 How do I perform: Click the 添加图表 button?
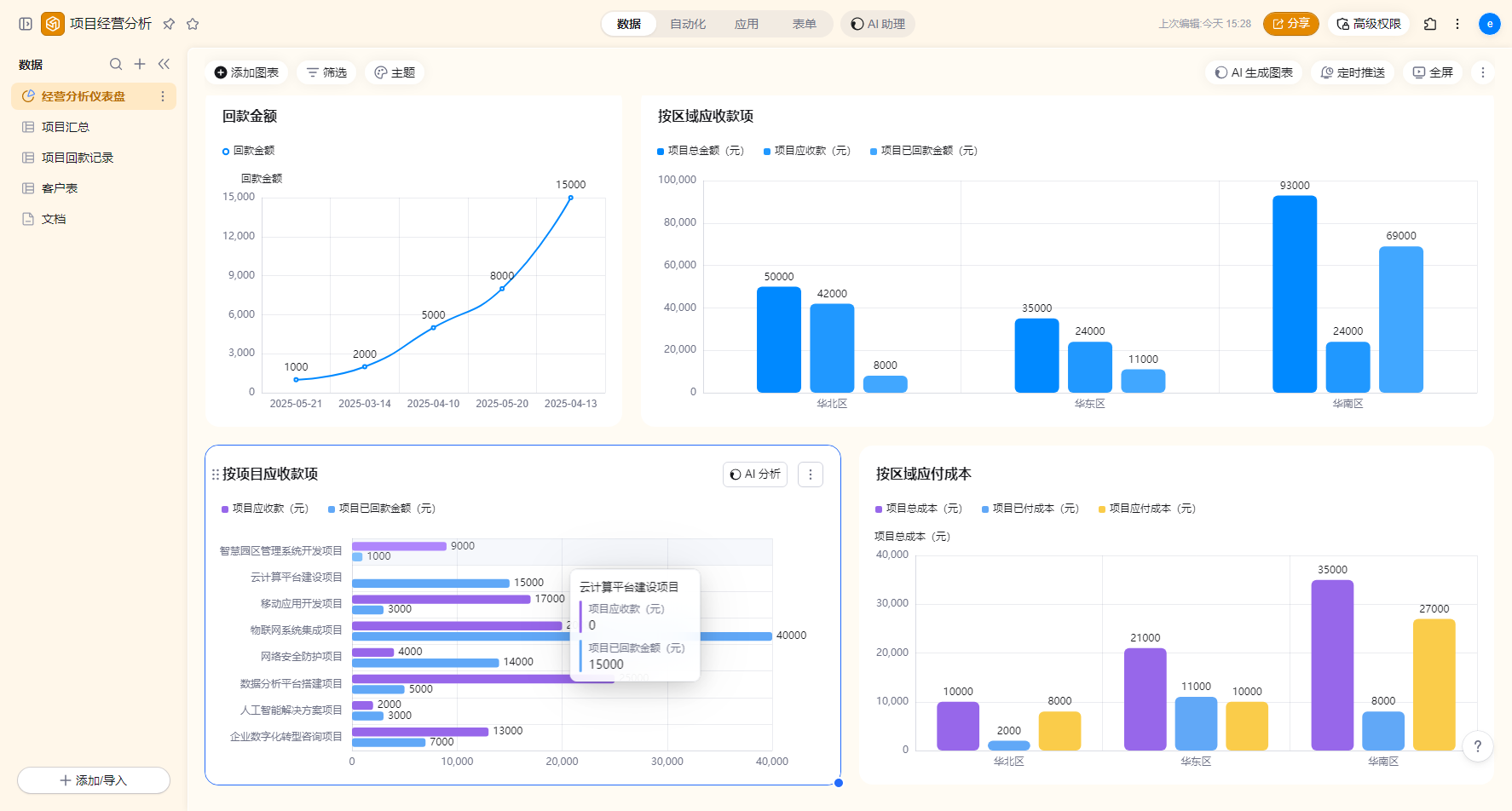click(246, 72)
